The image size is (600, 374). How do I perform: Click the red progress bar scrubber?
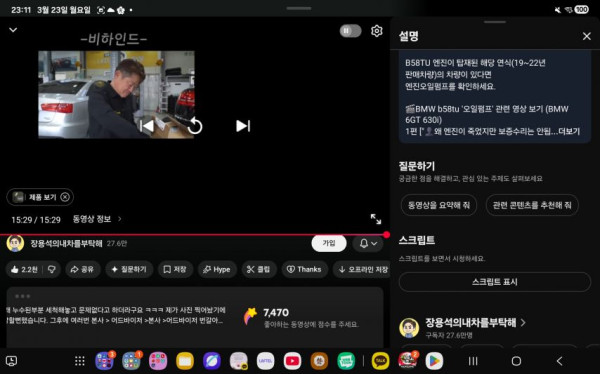click(x=386, y=235)
